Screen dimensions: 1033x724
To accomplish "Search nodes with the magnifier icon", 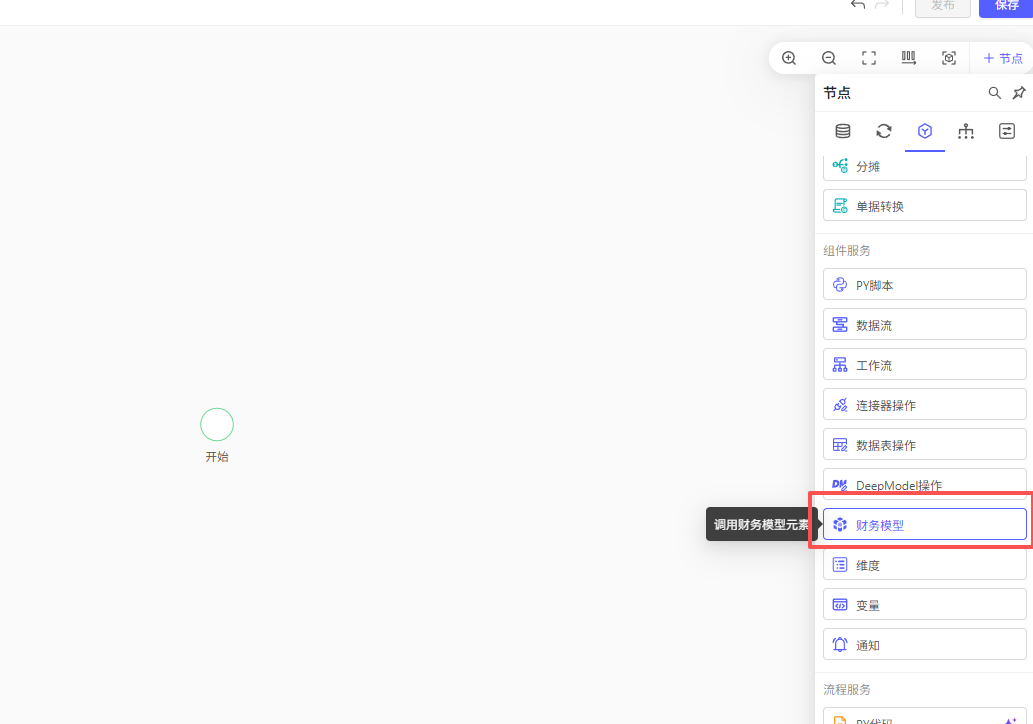I will click(x=995, y=93).
